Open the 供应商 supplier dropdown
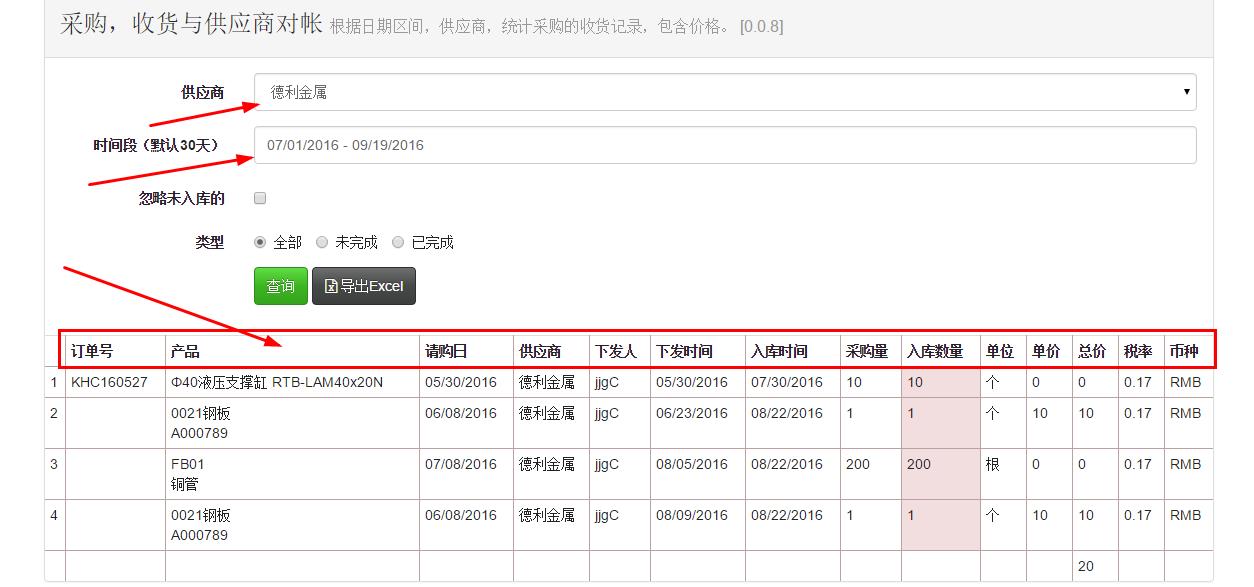1254x587 pixels. pos(724,92)
